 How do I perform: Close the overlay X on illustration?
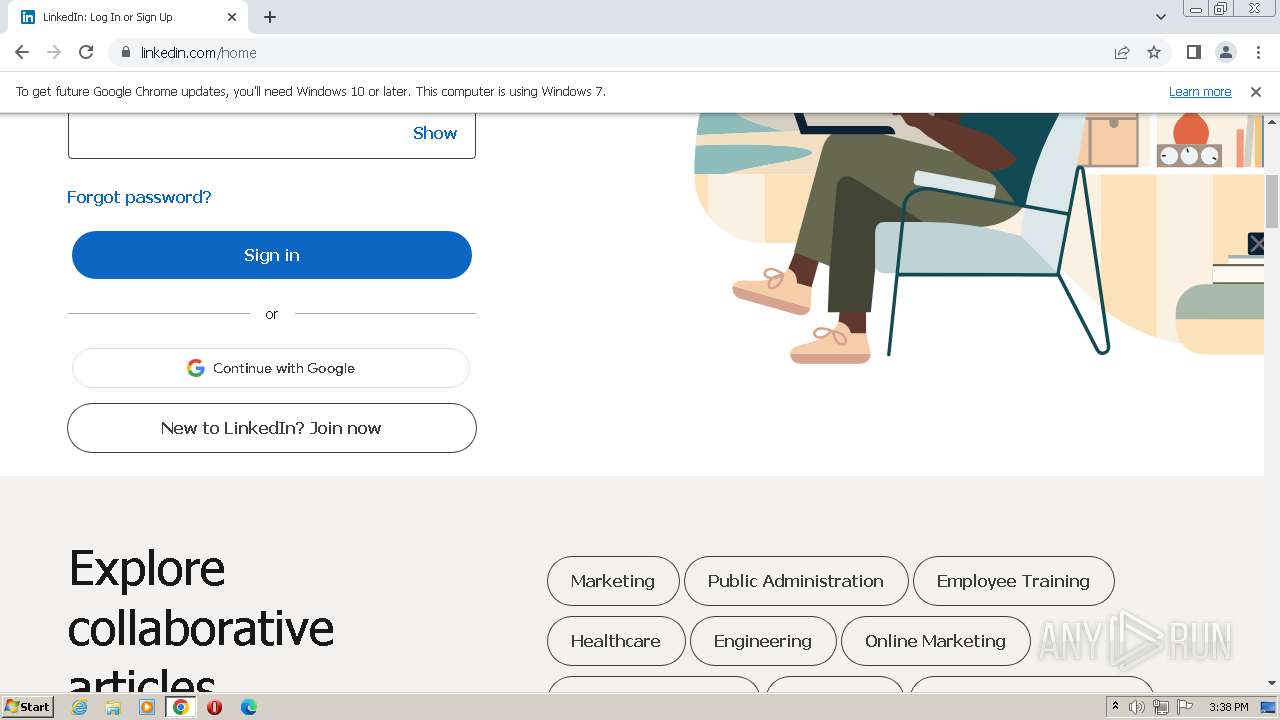[1257, 243]
